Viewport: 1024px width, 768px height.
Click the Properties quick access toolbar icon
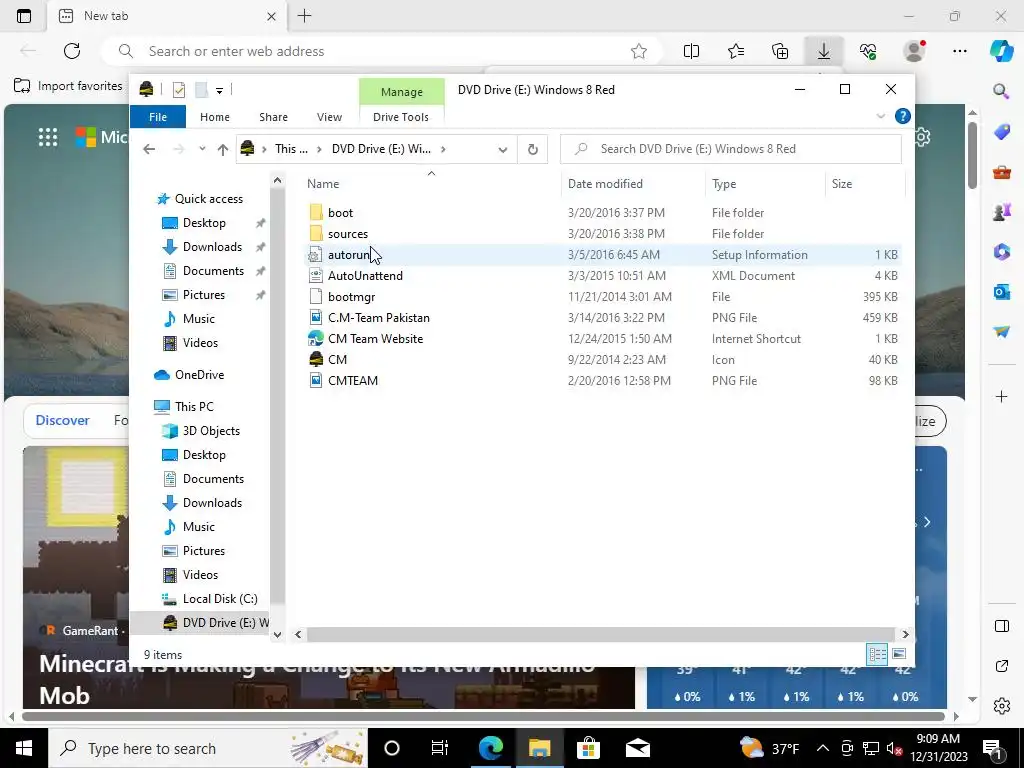[178, 90]
